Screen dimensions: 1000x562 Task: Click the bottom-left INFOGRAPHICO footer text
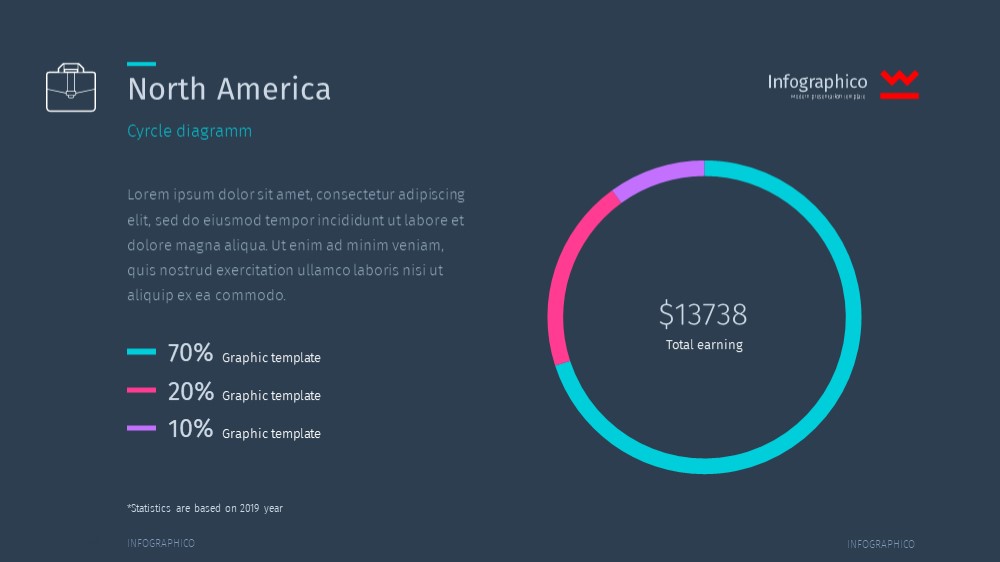(161, 544)
